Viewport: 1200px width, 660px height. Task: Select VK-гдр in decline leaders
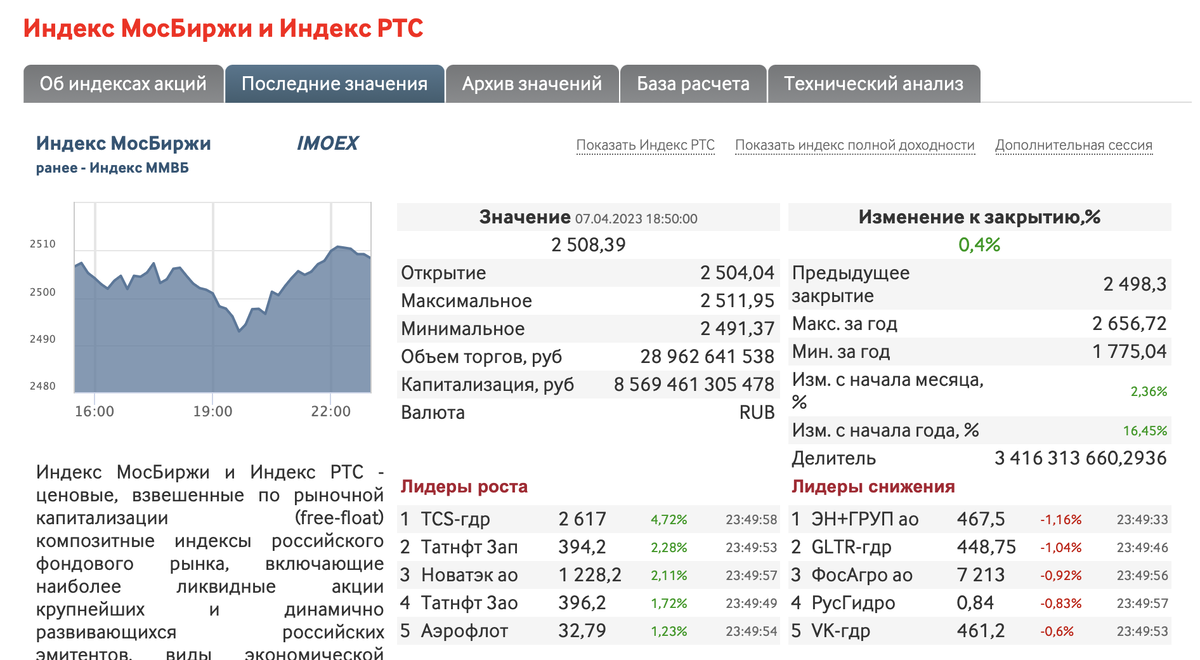(x=841, y=631)
